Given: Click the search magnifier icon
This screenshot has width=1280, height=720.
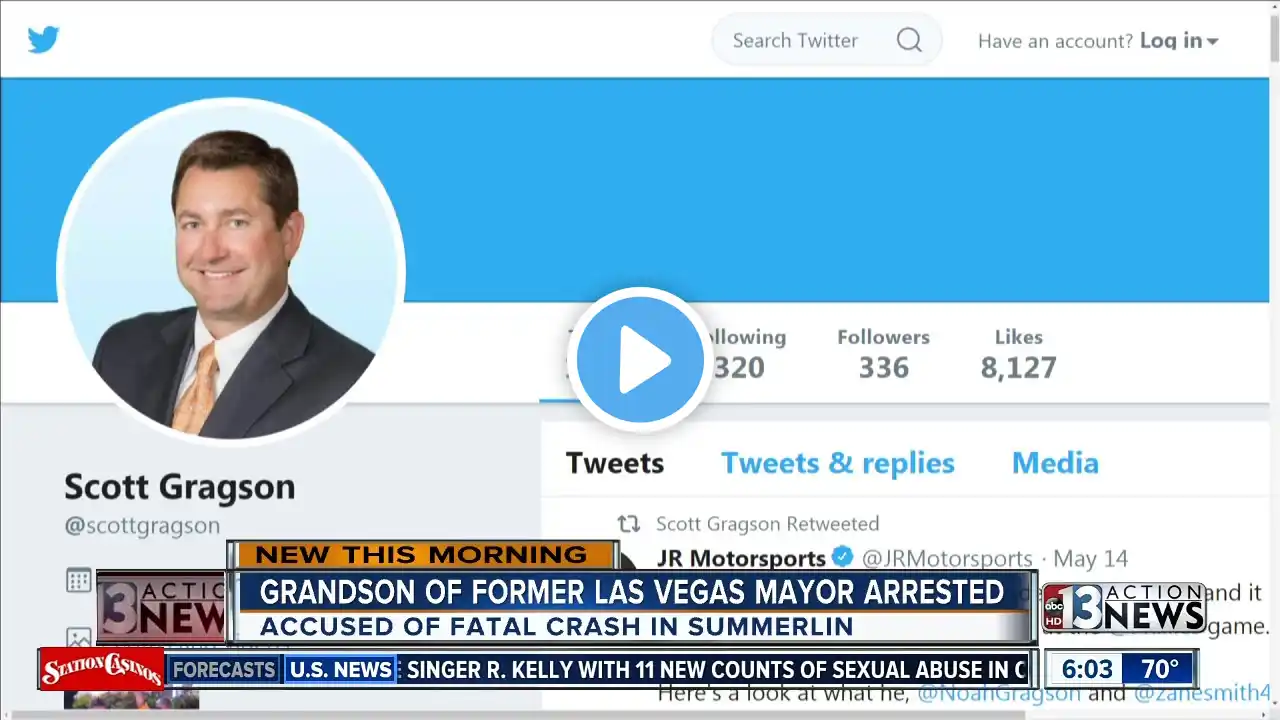Looking at the screenshot, I should coord(909,40).
